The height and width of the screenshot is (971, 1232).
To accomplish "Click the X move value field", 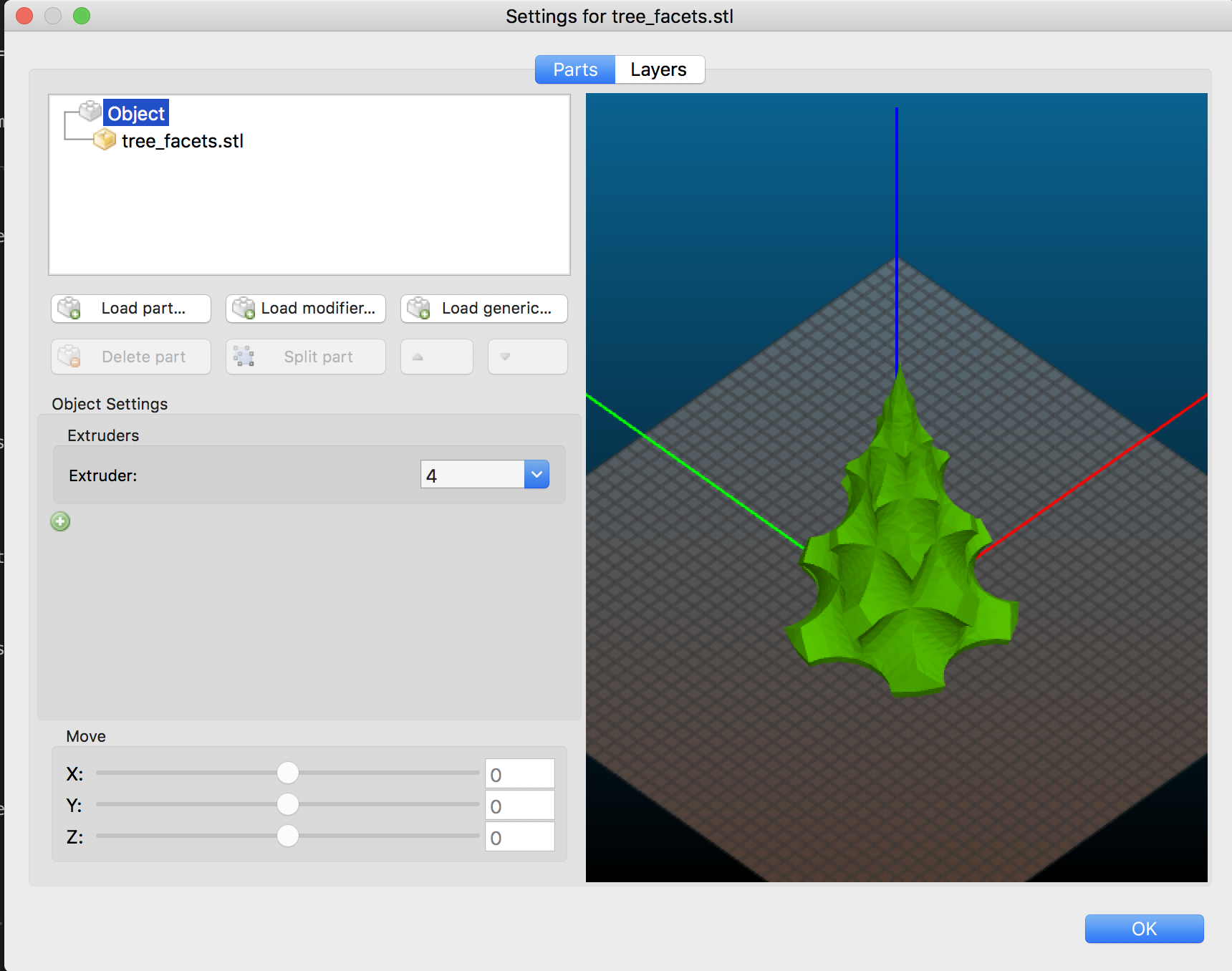I will pyautogui.click(x=520, y=774).
